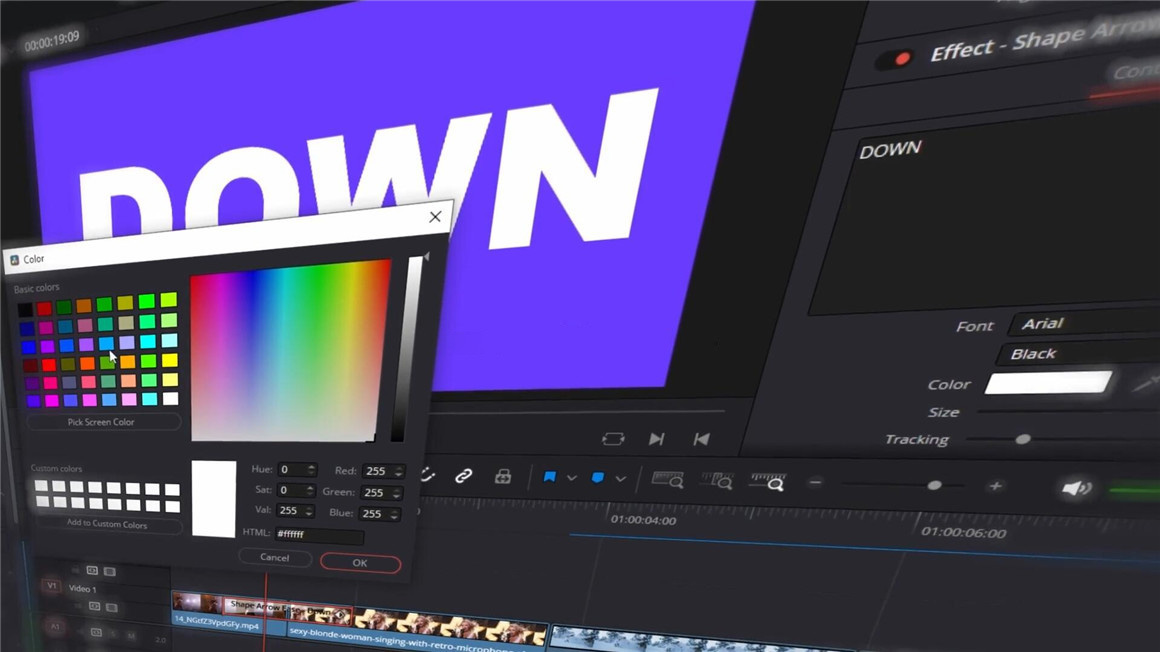Click the white Color swatch in inspector
Viewport: 1160px width, 652px height.
[1047, 383]
